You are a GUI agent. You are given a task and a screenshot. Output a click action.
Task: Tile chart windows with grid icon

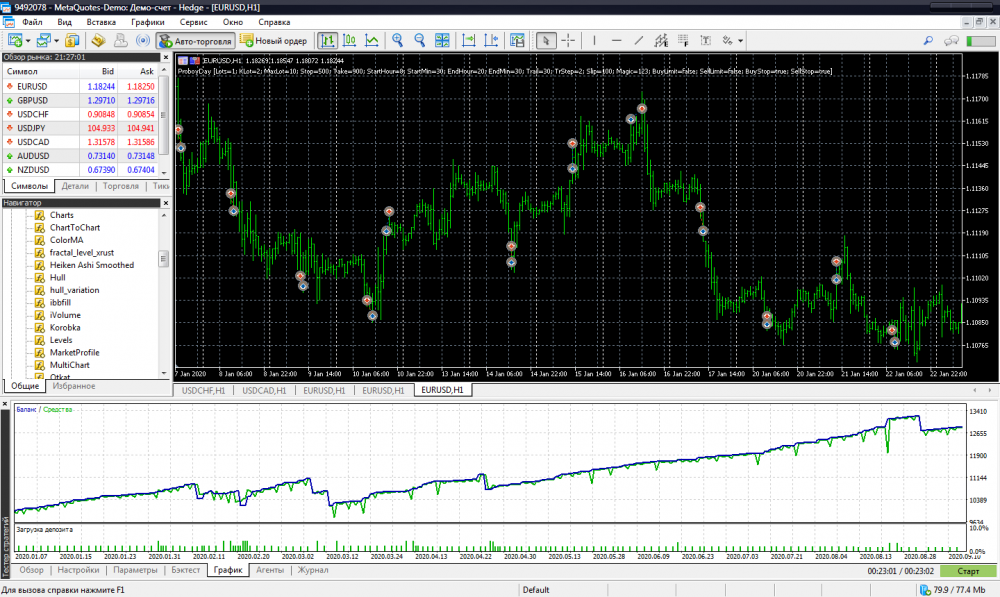[442, 41]
